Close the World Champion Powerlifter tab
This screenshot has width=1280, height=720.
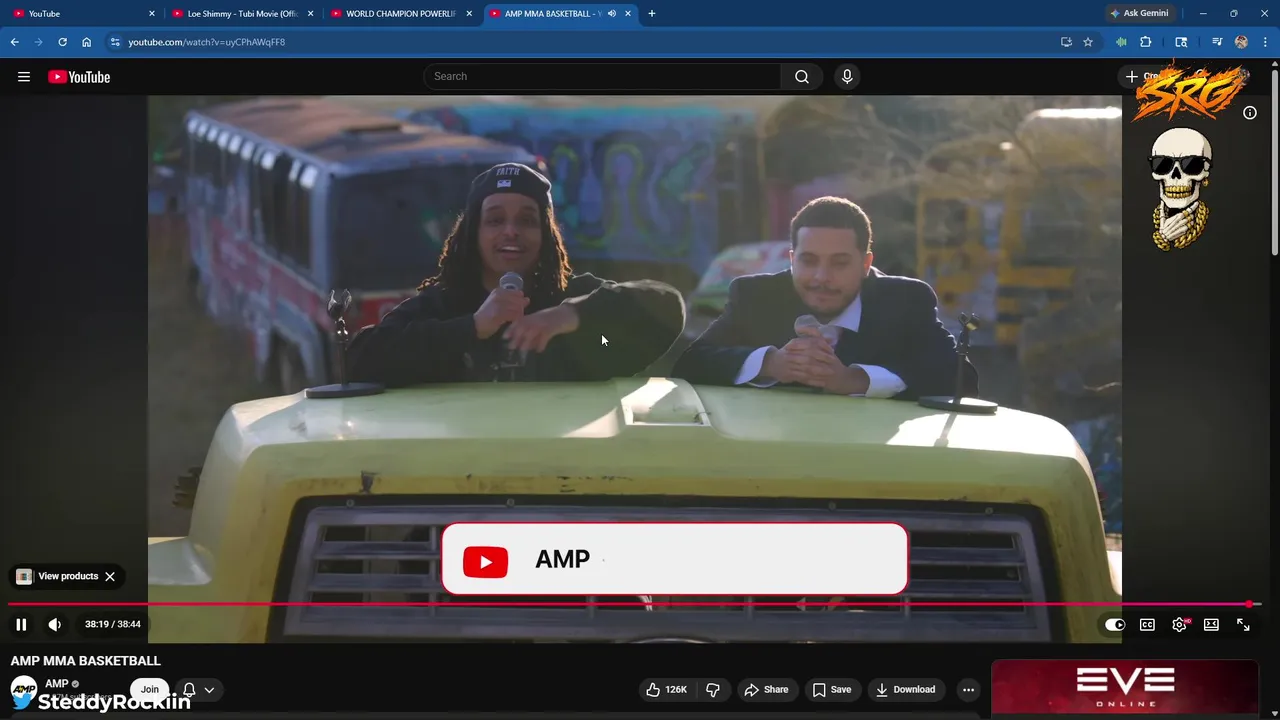(x=469, y=14)
